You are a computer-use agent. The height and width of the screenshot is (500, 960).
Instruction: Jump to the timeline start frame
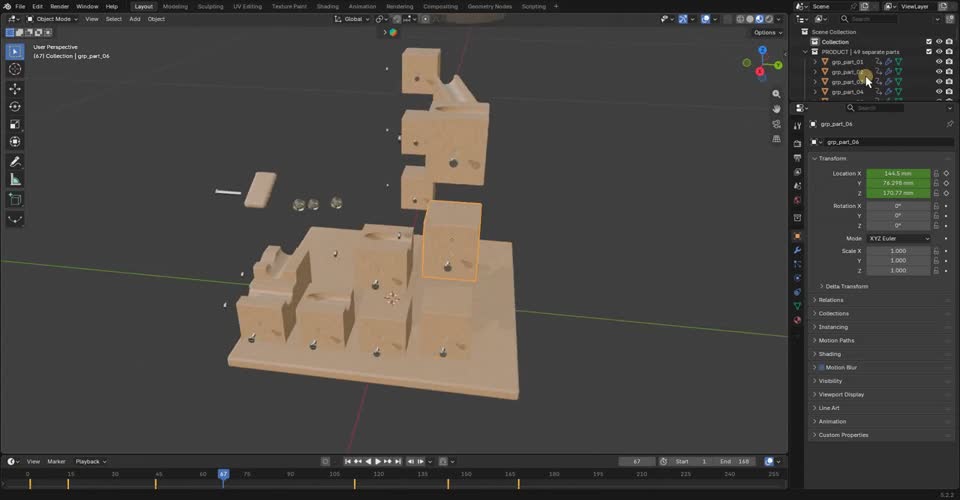click(348, 461)
